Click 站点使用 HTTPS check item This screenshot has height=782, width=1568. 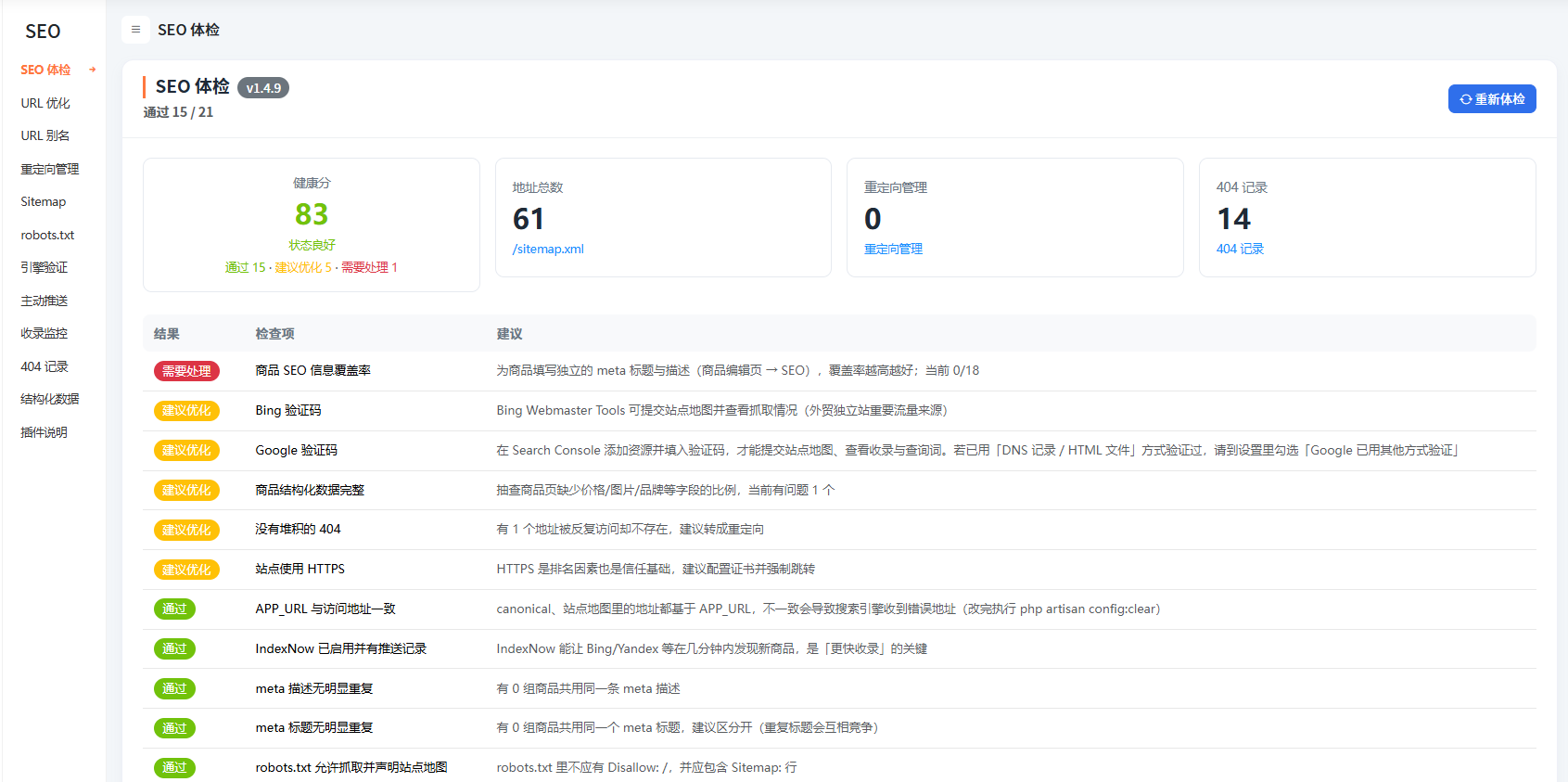(300, 569)
